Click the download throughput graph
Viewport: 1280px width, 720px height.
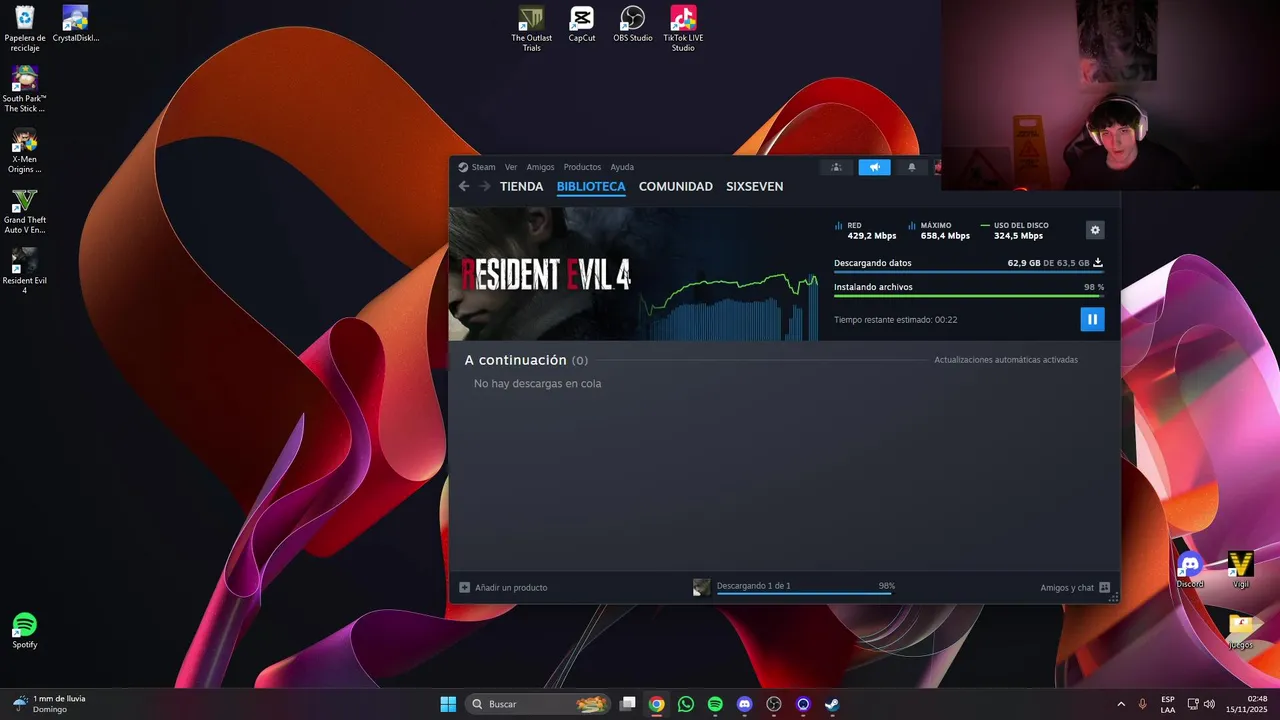pyautogui.click(x=730, y=305)
